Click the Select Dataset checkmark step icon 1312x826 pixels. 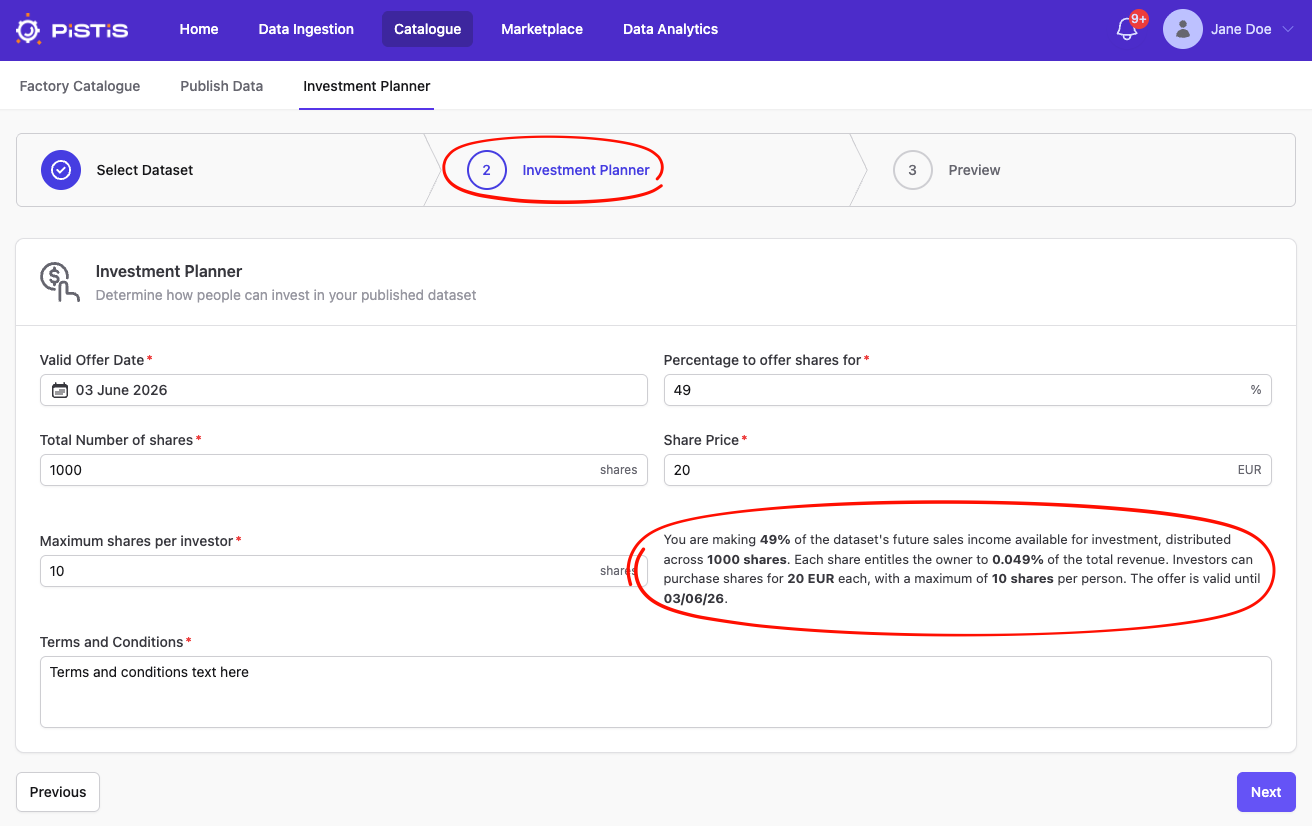60,170
